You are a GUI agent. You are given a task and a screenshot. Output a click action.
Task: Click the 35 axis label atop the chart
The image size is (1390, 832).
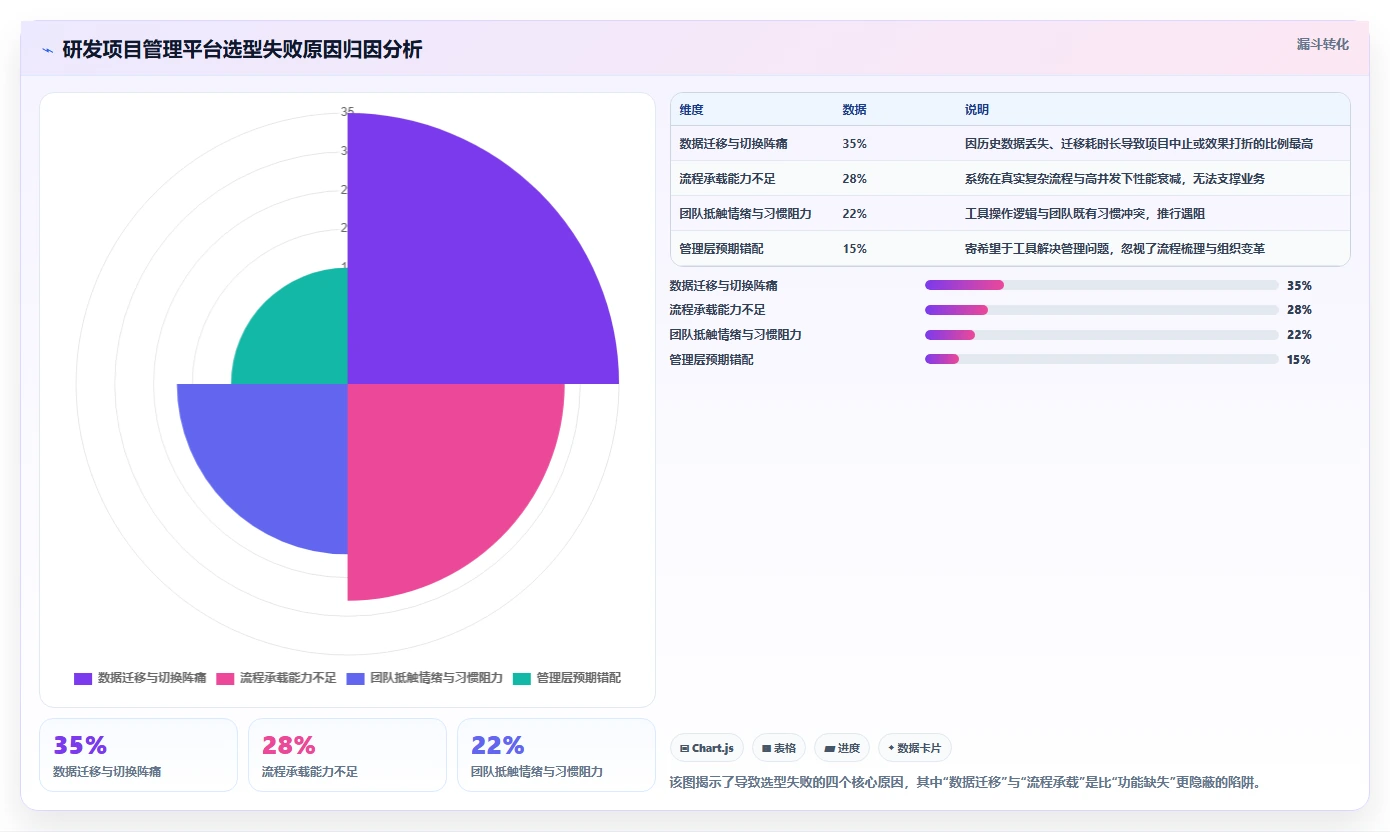(347, 112)
